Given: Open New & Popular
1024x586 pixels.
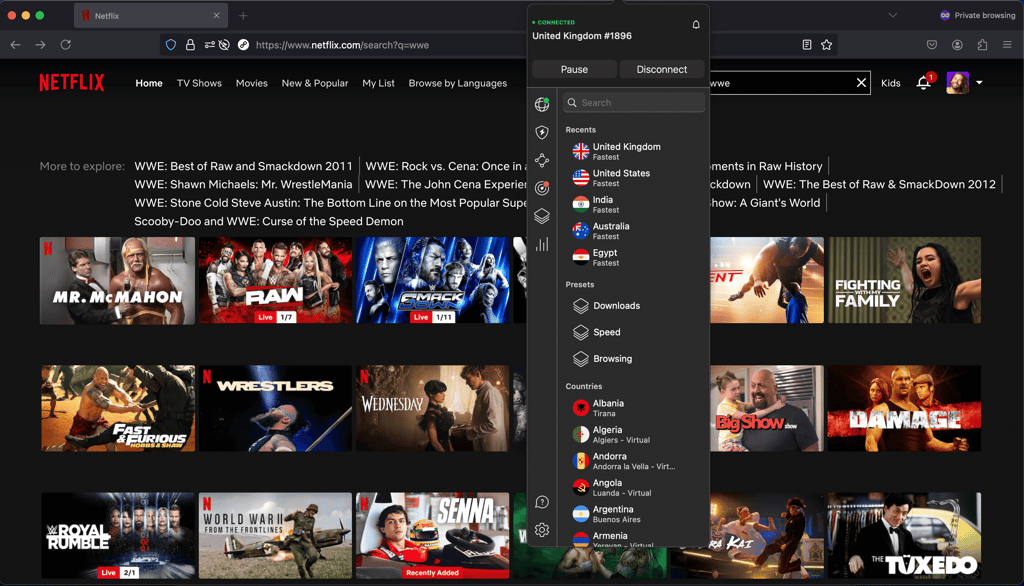Looking at the screenshot, I should [x=315, y=83].
